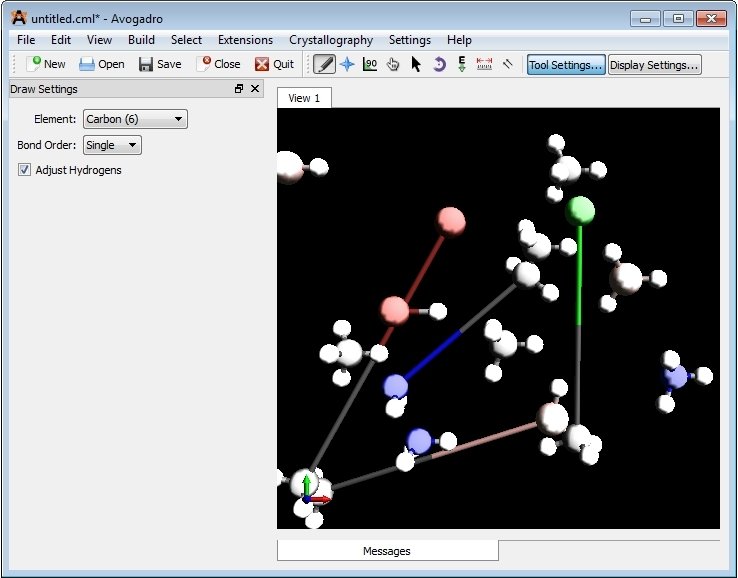This screenshot has height=578, width=738.
Task: Click the Display Settings... button
Action: point(654,64)
